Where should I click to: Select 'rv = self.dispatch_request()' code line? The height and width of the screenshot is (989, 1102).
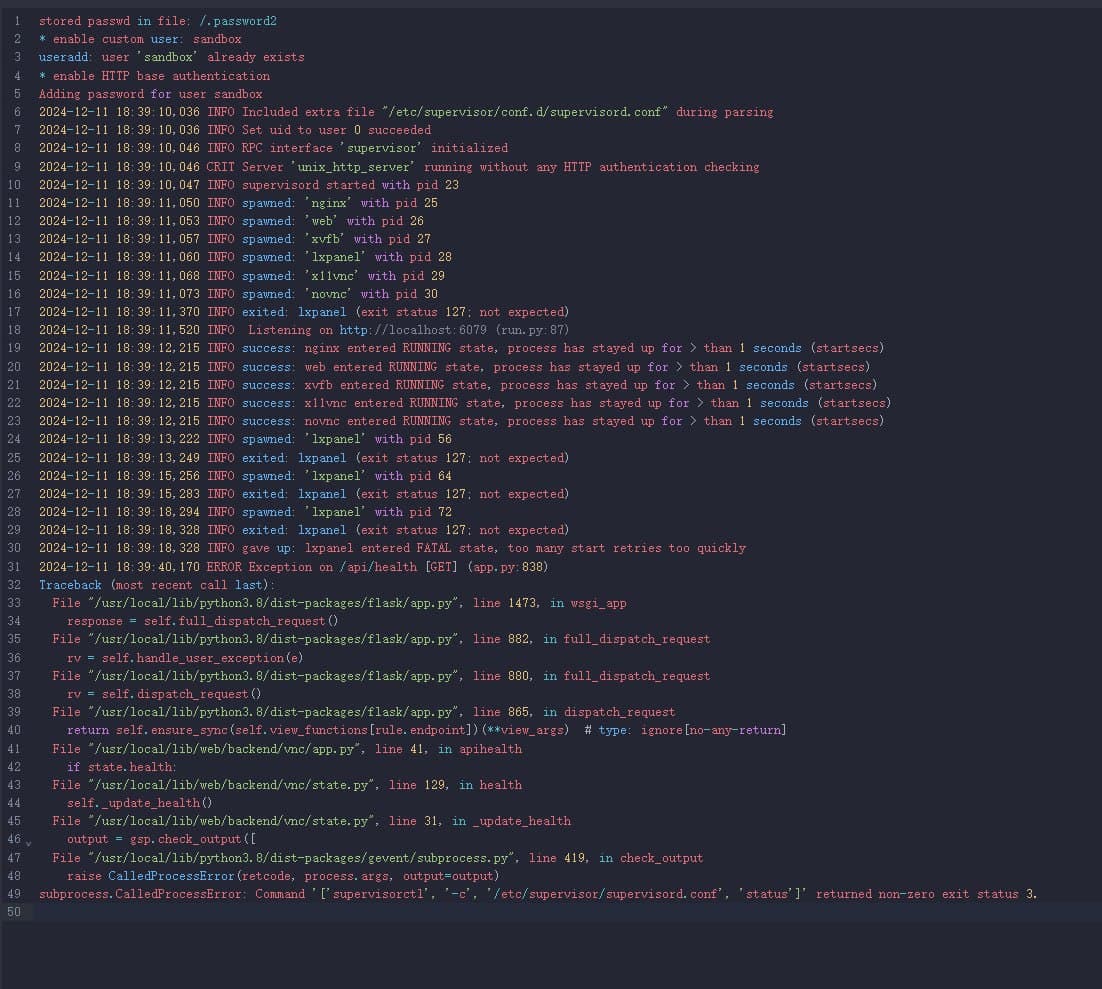[x=164, y=694]
